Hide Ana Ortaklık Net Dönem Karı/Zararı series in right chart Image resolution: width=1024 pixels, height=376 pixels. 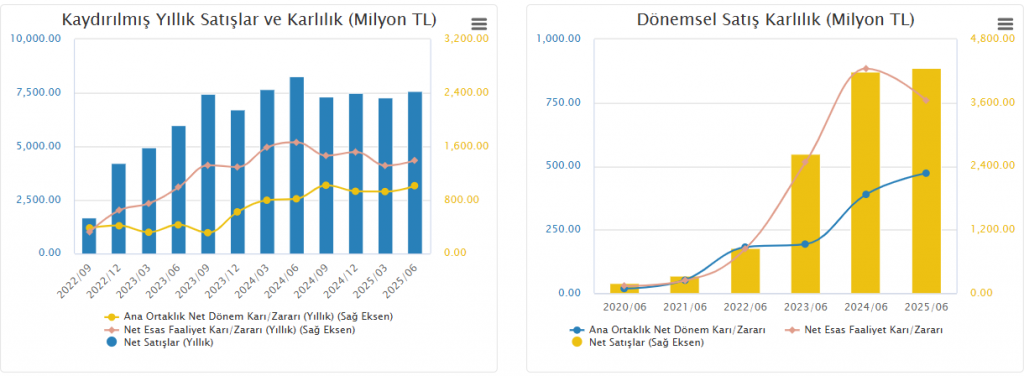pyautogui.click(x=667, y=330)
